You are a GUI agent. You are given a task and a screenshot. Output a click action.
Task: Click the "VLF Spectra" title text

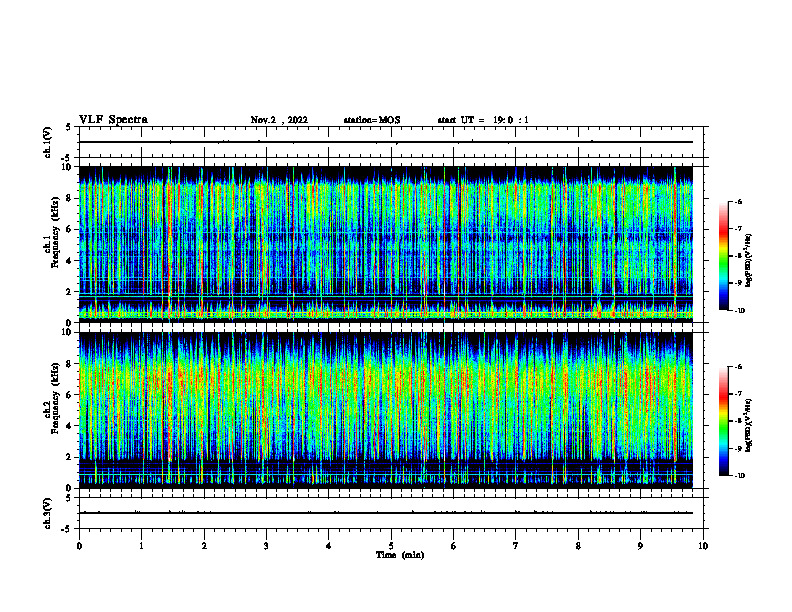(x=113, y=120)
